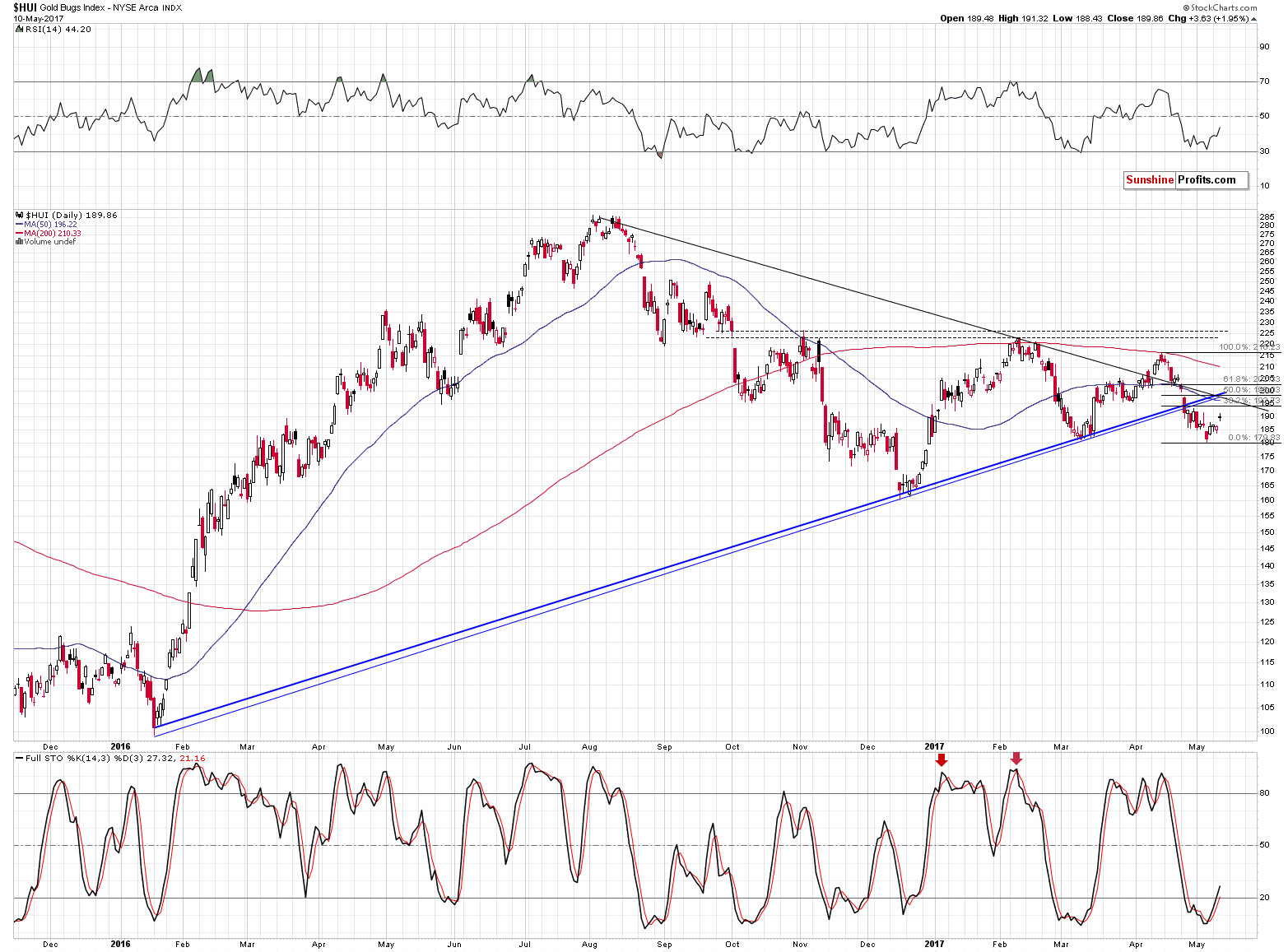Click the 0.0% Fibonacci retracement label
Image resolution: width=1288 pixels, height=952 pixels.
(x=1253, y=438)
